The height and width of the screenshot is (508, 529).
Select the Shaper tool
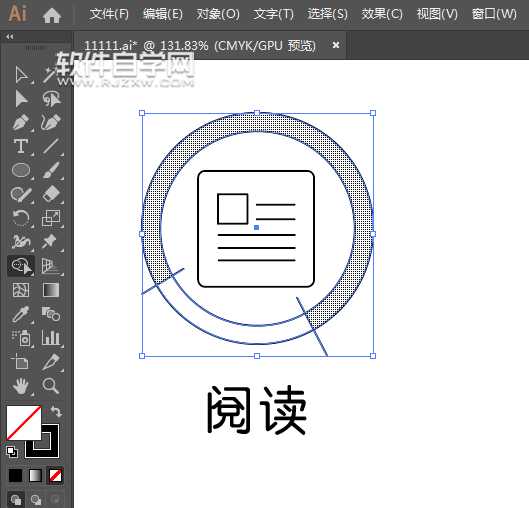pos(21,194)
